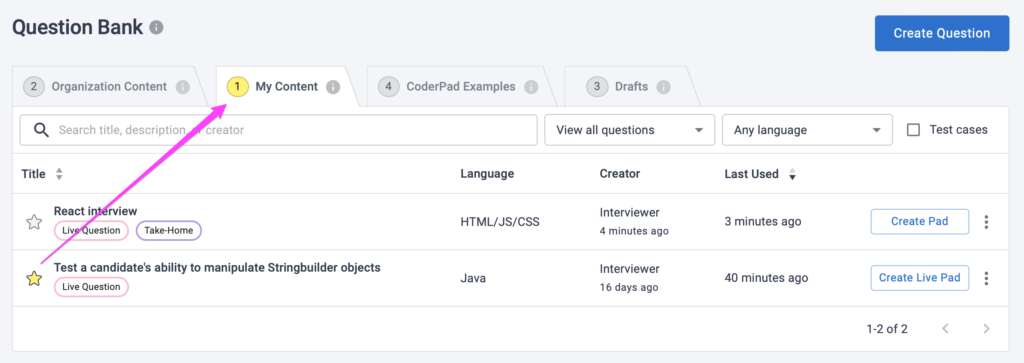Image resolution: width=1024 pixels, height=363 pixels.
Task: Click the info icon on CoderPad Examples tab
Action: pyautogui.click(x=532, y=87)
